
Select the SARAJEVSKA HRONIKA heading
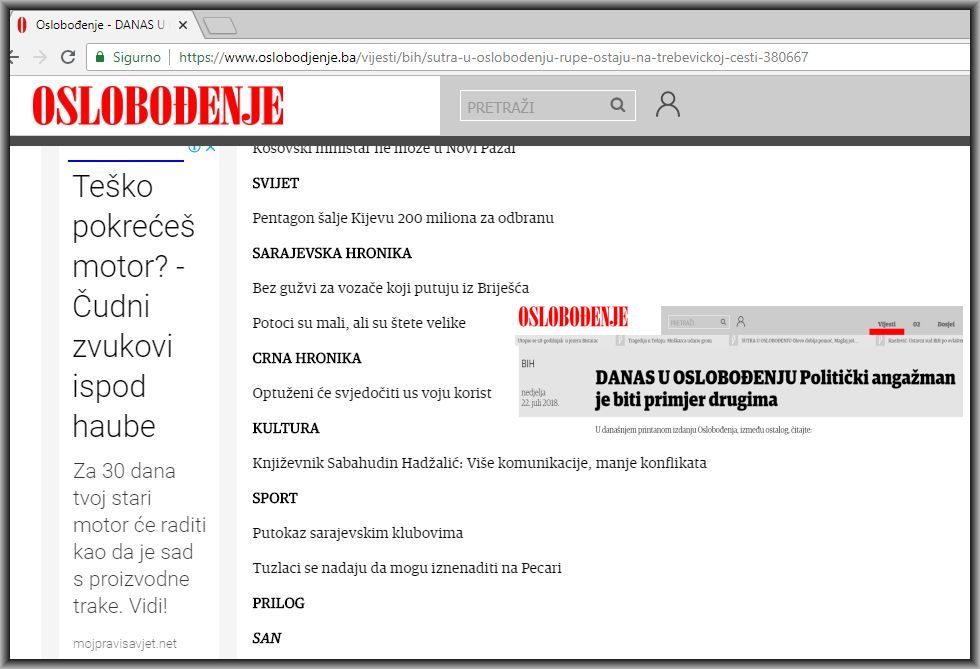(x=332, y=253)
